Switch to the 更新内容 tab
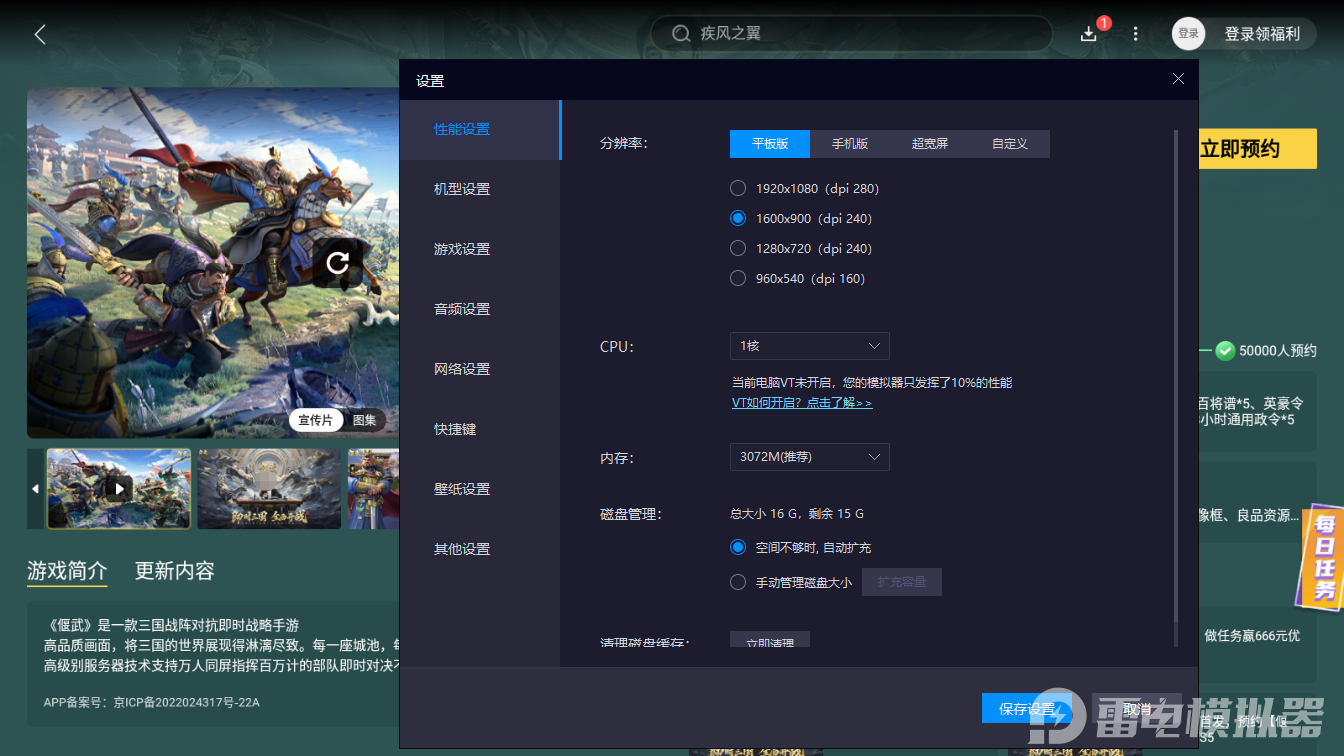 tap(173, 570)
